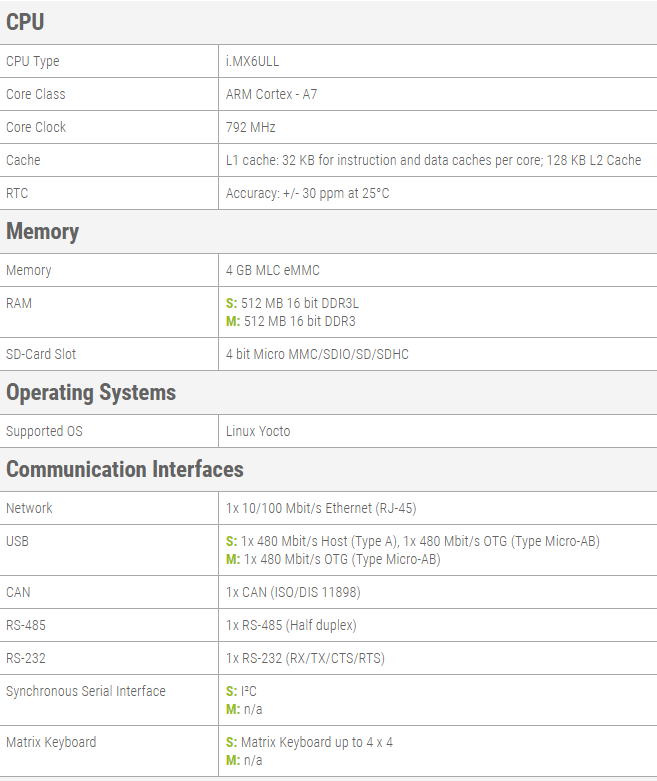Viewport: 657px width, 781px height.
Task: Click the 'Core Class' label
Action: (x=36, y=94)
